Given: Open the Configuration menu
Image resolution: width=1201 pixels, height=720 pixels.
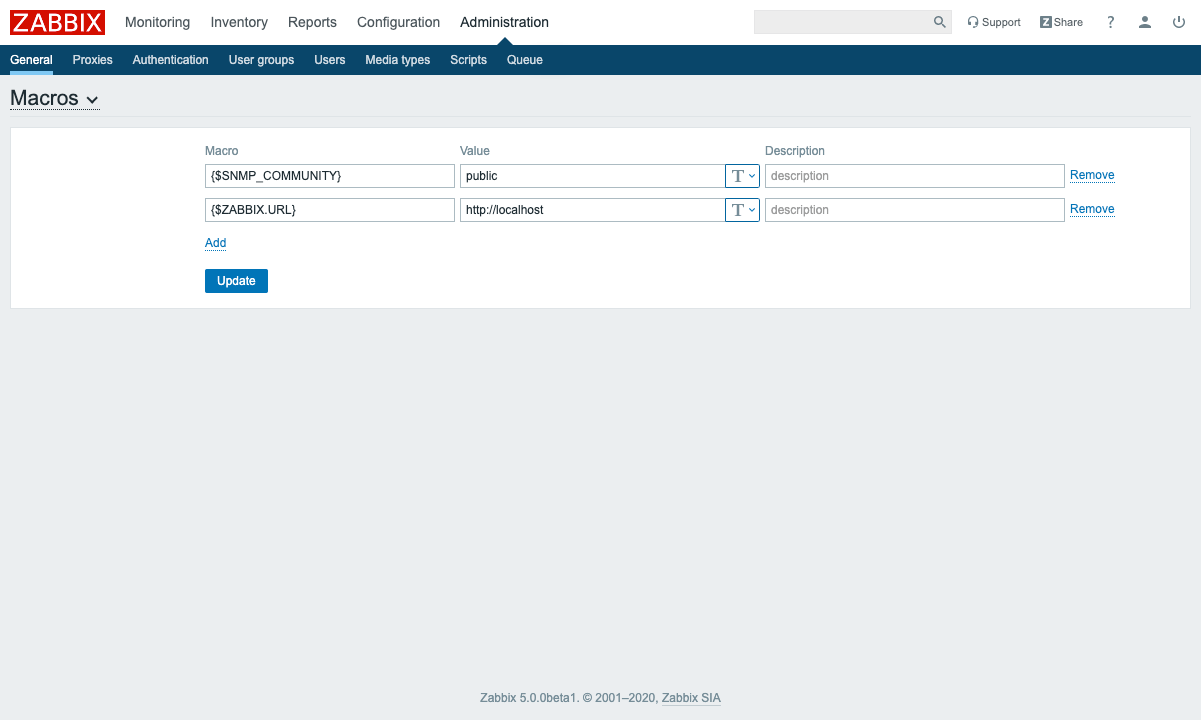Looking at the screenshot, I should pyautogui.click(x=398, y=22).
